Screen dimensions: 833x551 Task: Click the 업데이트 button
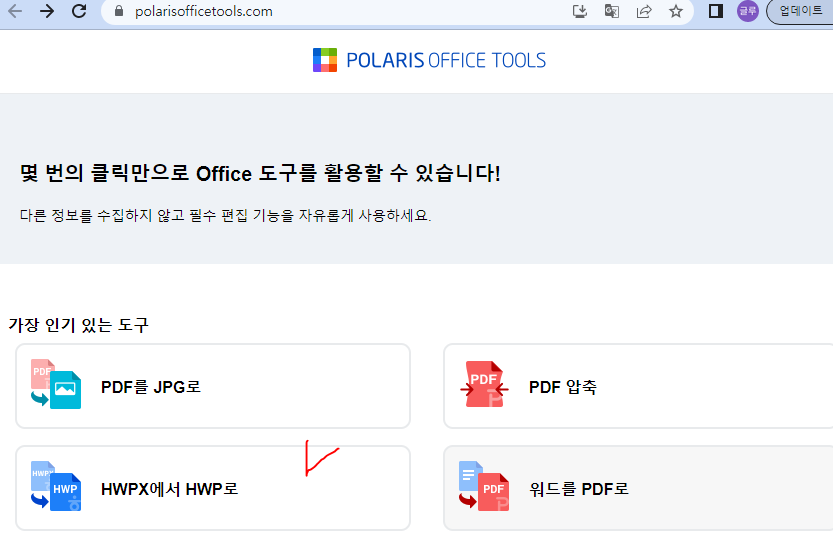[x=800, y=11]
